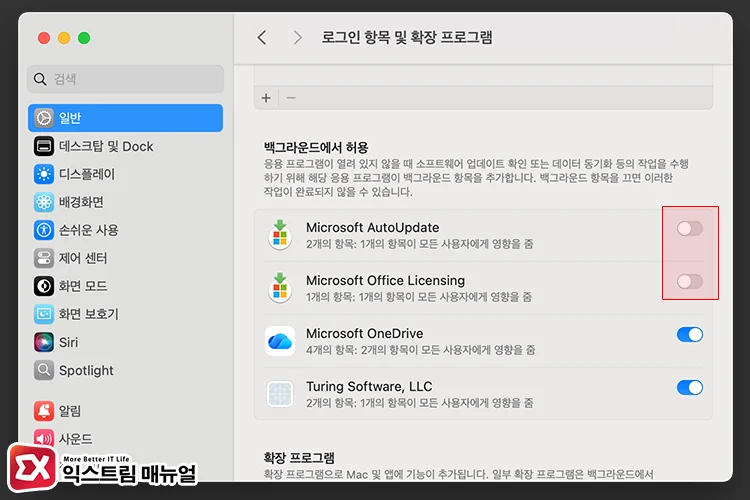Viewport: 750px width, 500px height.
Task: Click the 화면 보호기 icon
Action: (x=44, y=314)
